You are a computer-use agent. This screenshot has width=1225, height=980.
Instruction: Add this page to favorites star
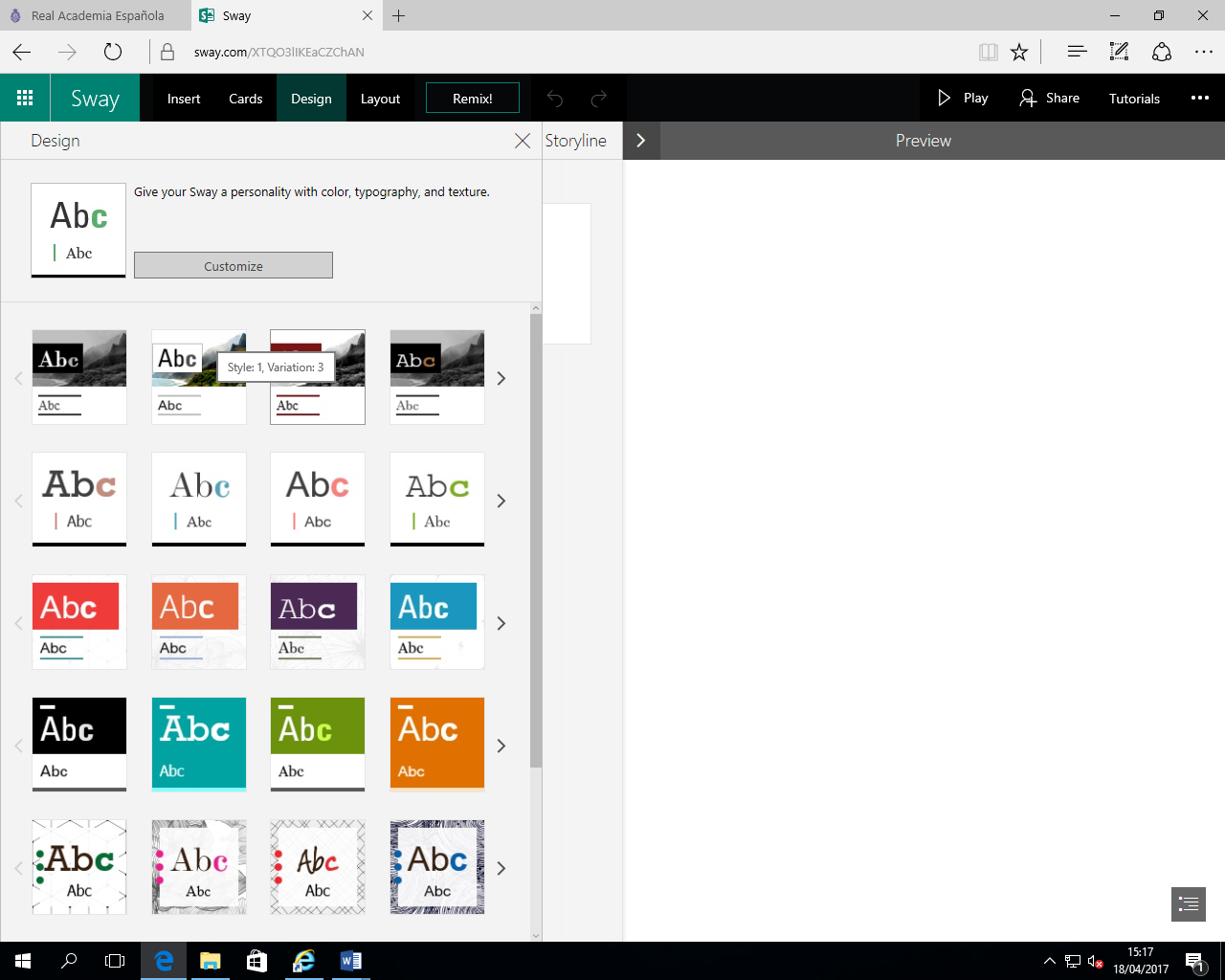pos(1019,52)
